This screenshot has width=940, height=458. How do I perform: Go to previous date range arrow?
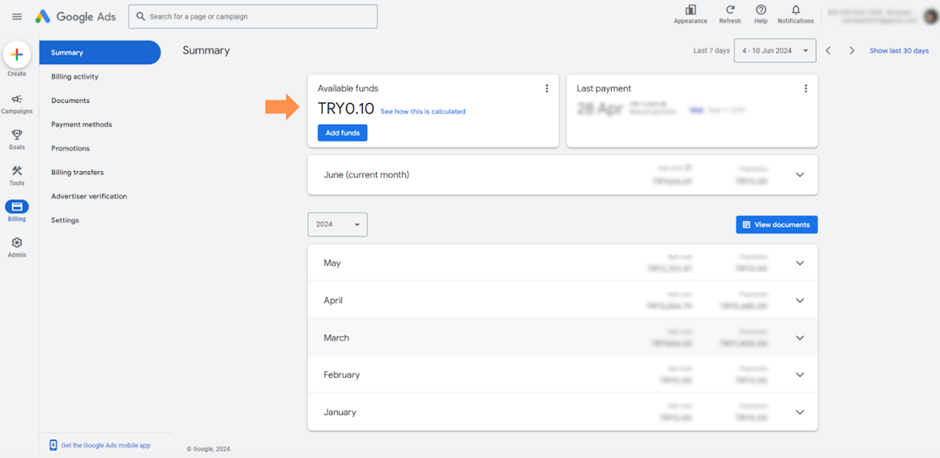(828, 51)
